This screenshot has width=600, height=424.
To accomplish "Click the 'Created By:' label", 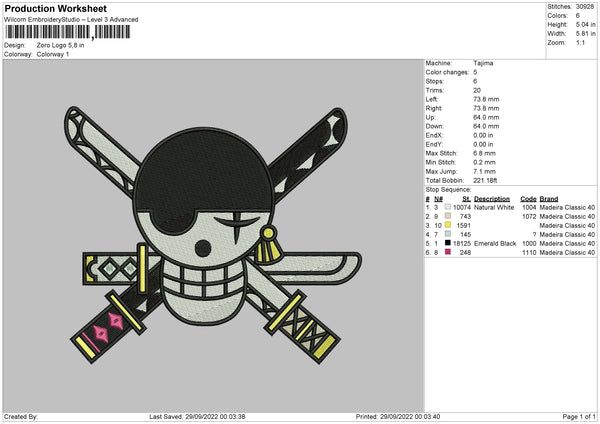I will 21,416.
